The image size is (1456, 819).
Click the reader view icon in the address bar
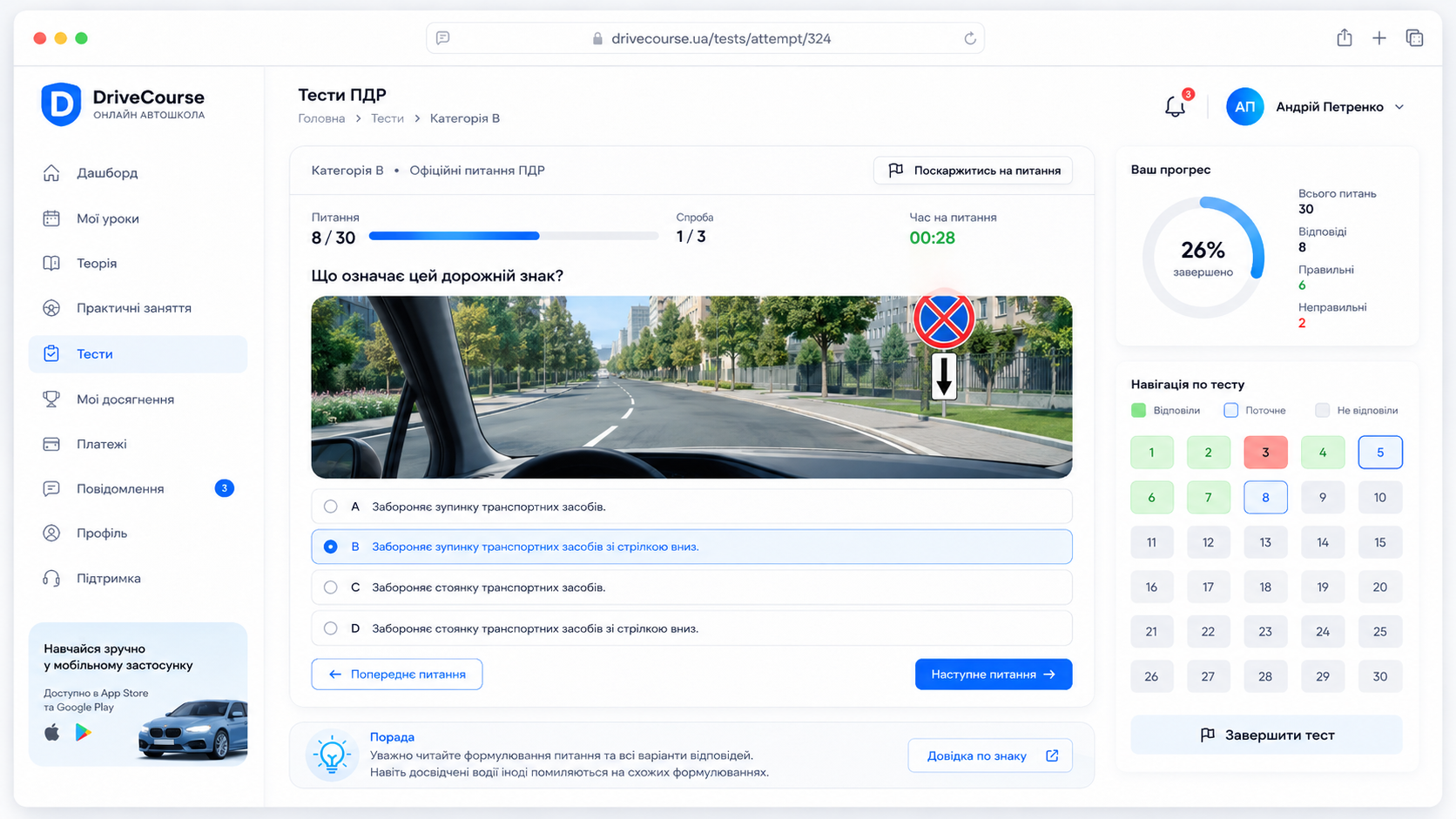[x=442, y=38]
